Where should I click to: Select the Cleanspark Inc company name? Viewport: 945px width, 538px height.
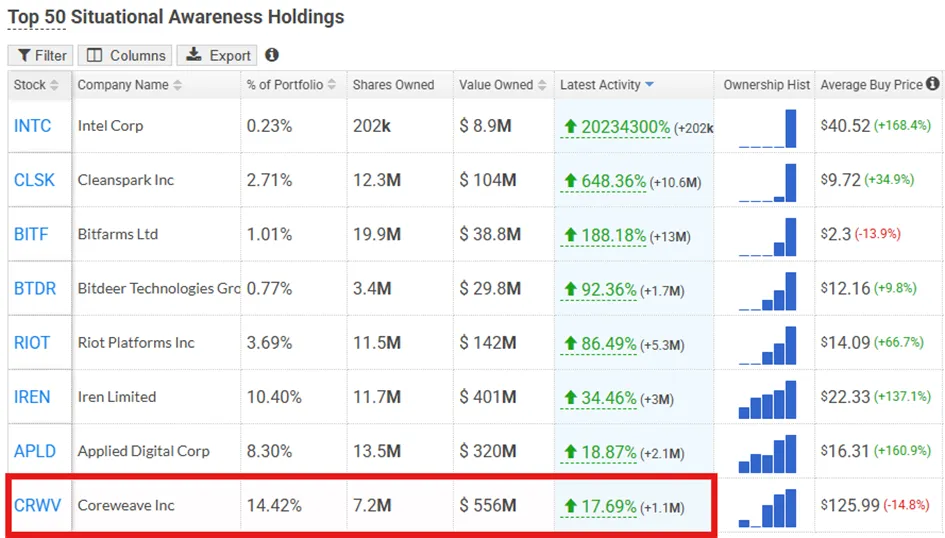pyautogui.click(x=125, y=180)
